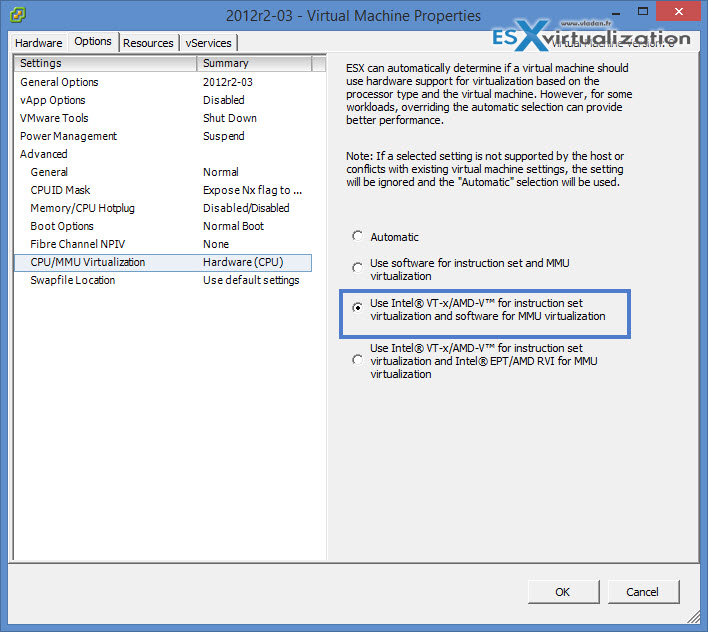Switch to the Options tab
Screen dimensions: 708x632
pos(93,42)
